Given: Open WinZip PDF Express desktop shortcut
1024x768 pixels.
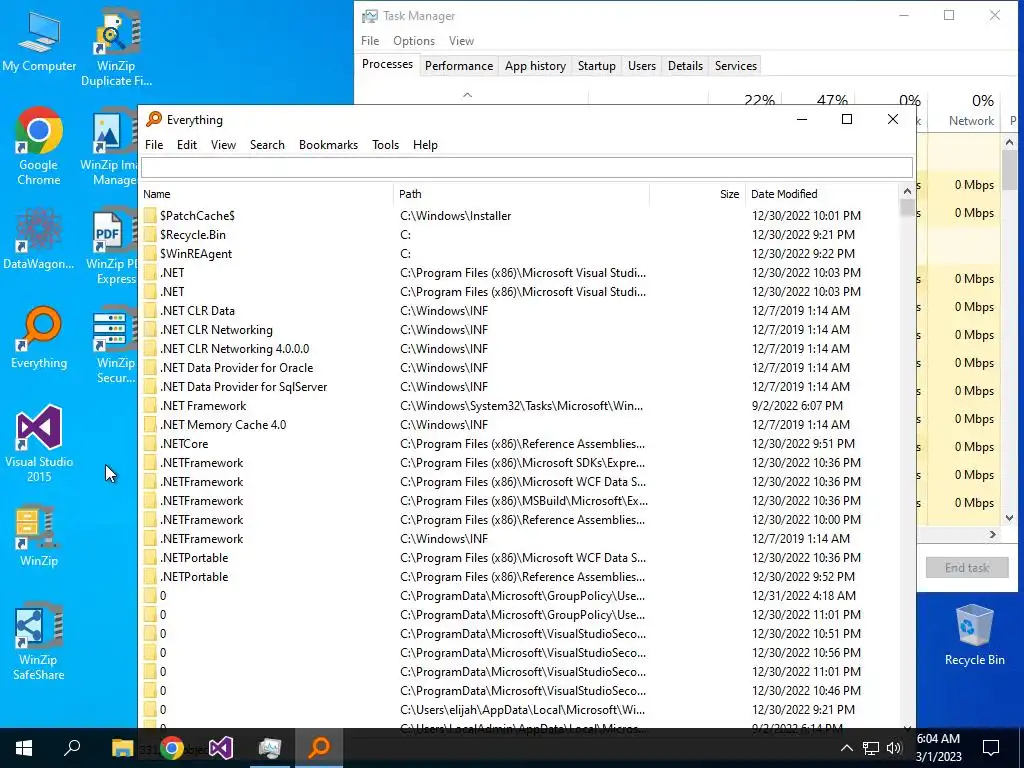Looking at the screenshot, I should tap(111, 248).
